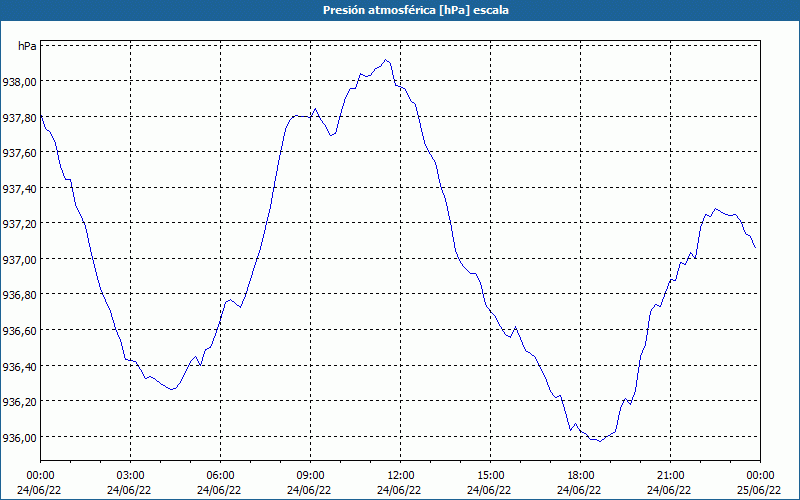Select the 937,40 y-axis value
The height and width of the screenshot is (500, 800).
19,188
